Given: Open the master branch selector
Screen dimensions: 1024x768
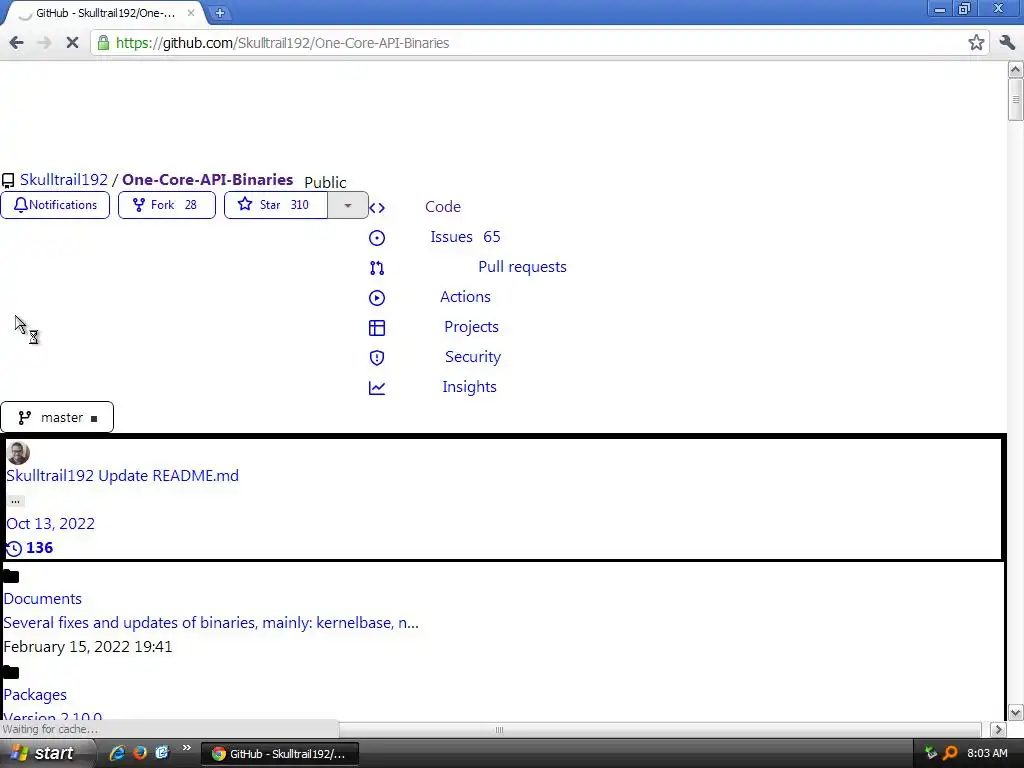Looking at the screenshot, I should (x=57, y=417).
